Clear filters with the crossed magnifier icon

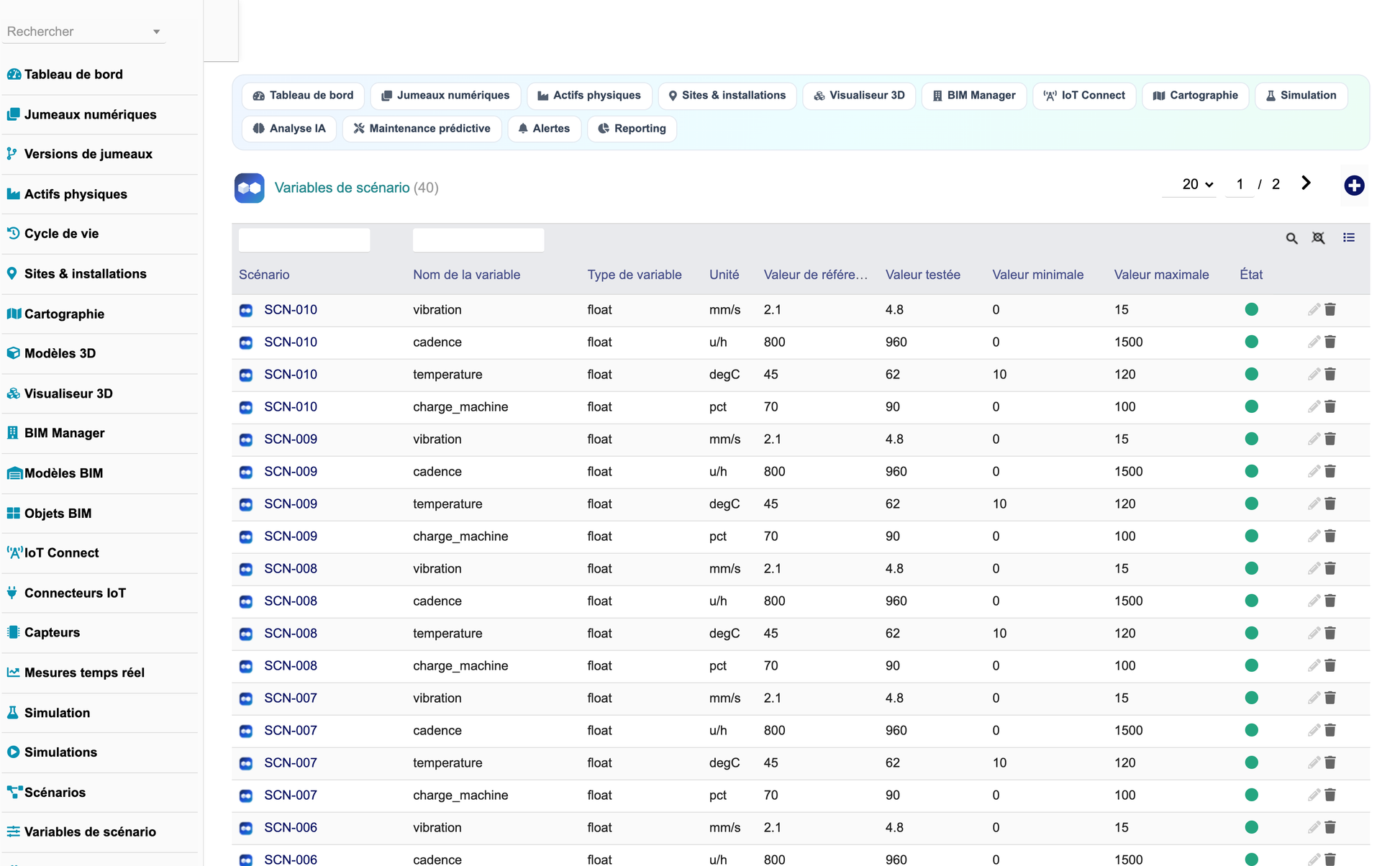[1318, 238]
